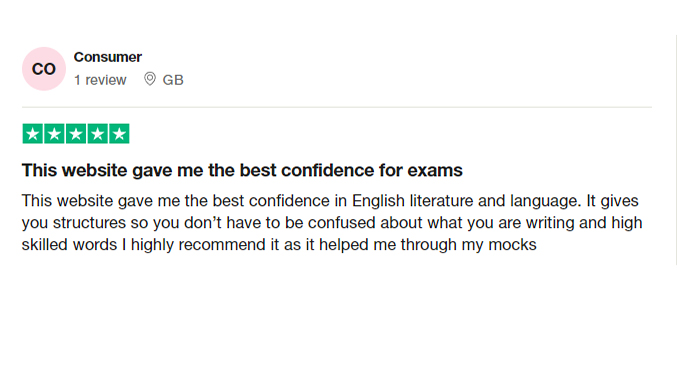Click the line starting "skilled words I highly"
677x366 pixels.
(x=279, y=245)
